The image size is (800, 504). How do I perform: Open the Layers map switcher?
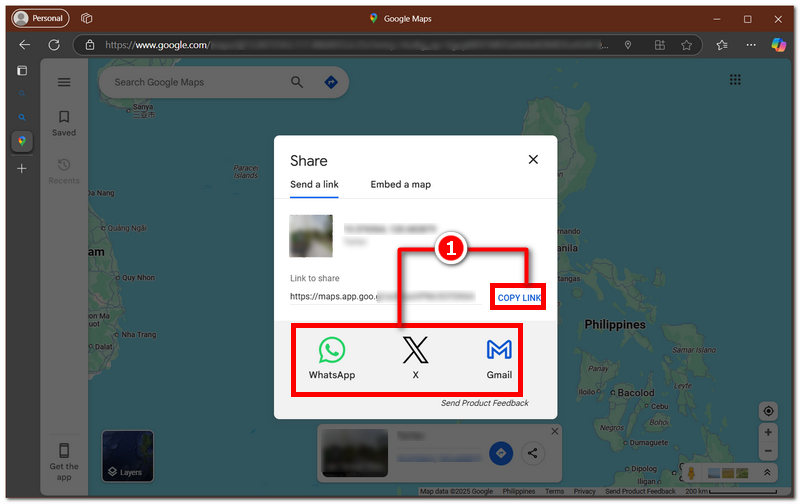128,456
